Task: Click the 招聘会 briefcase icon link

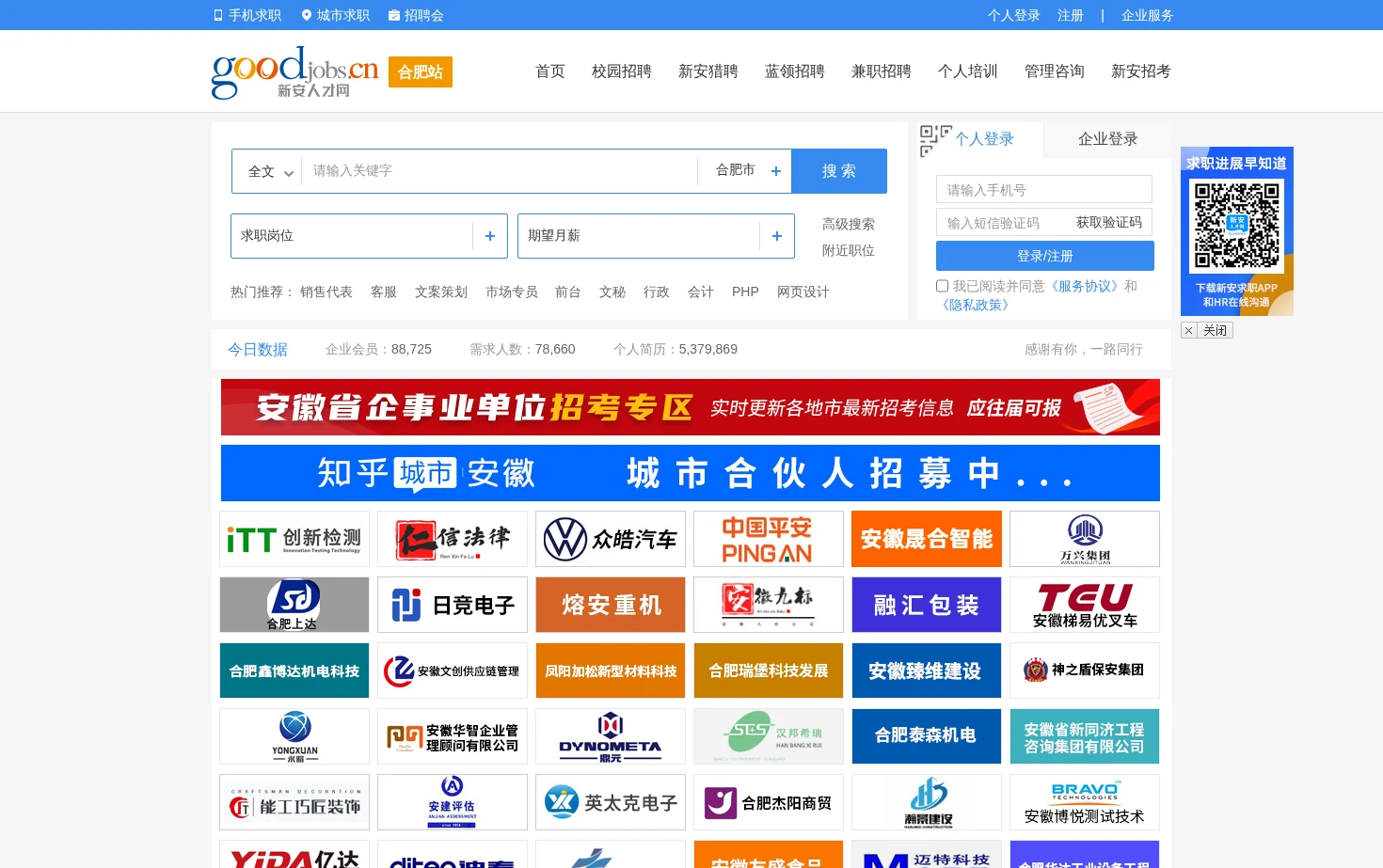Action: coord(416,15)
